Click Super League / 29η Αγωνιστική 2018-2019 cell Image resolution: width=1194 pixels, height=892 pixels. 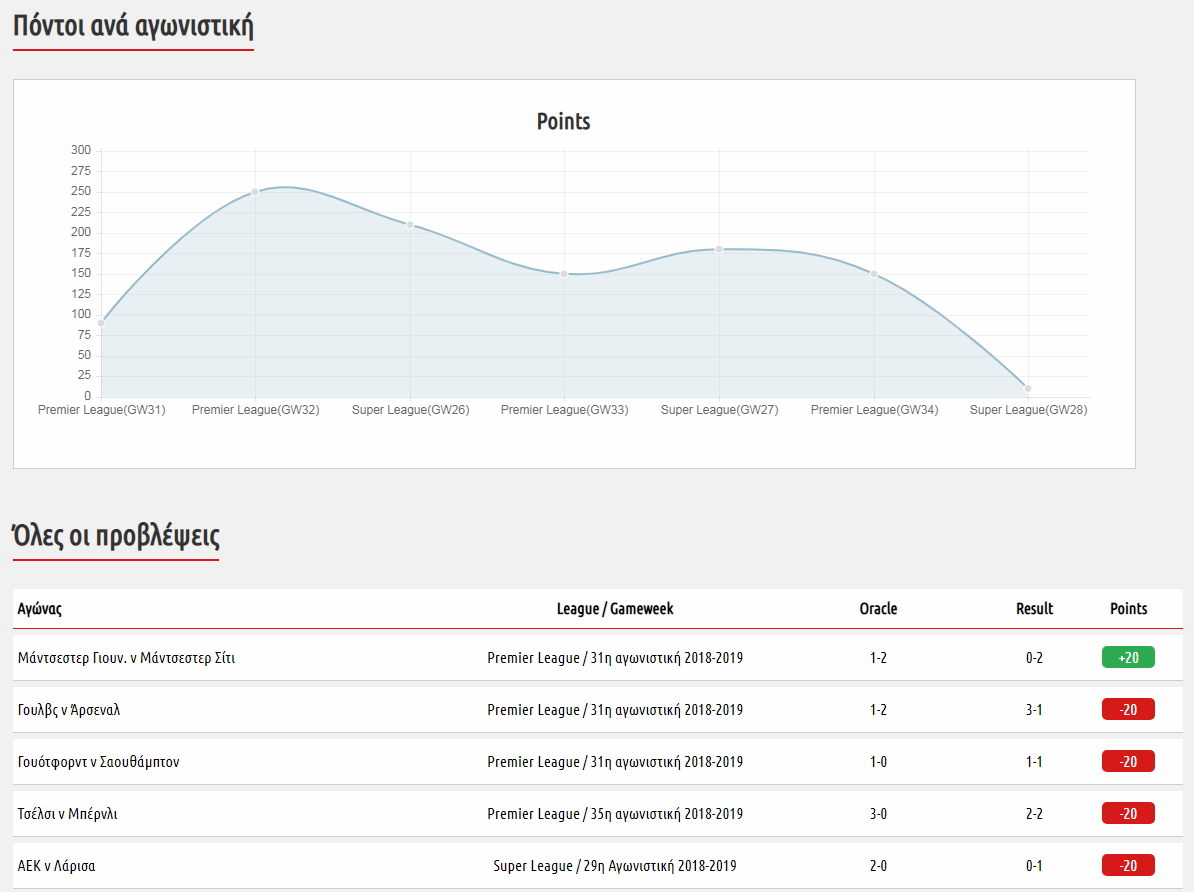click(615, 866)
